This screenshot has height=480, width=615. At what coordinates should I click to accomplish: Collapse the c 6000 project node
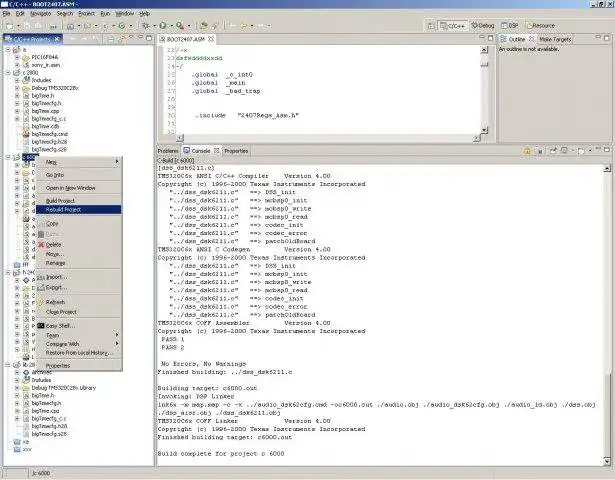click(x=8, y=157)
